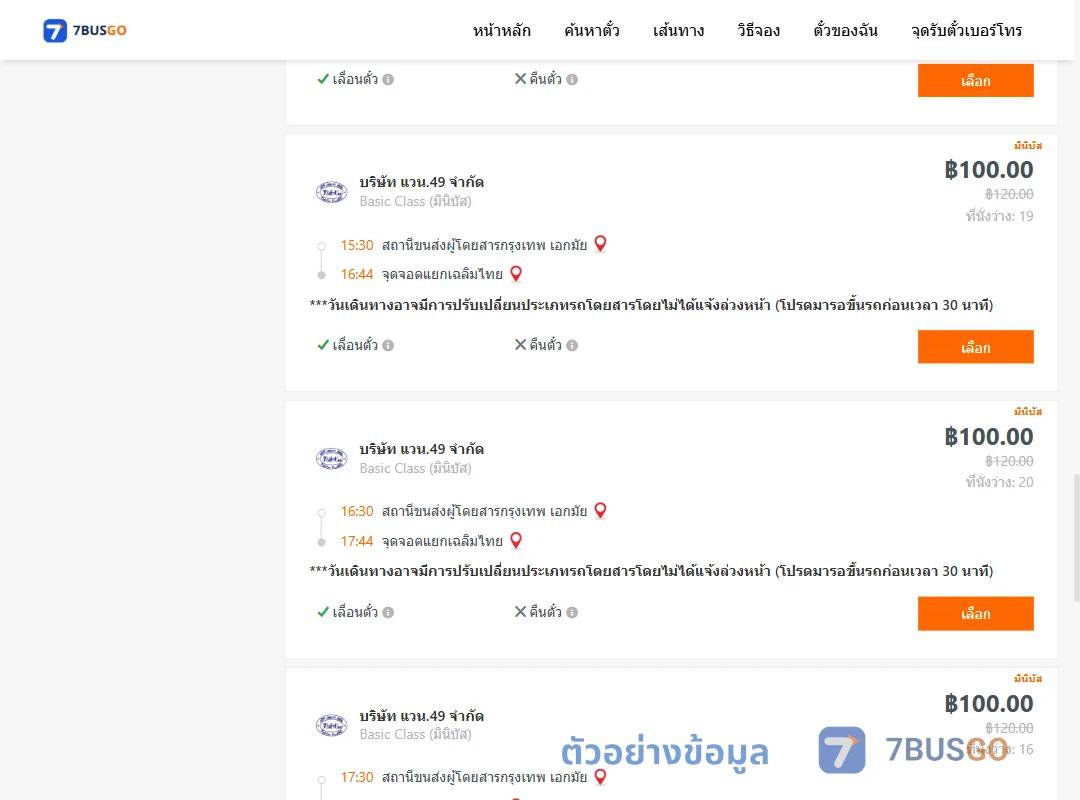The image size is (1080, 800).
Task: Click the page vertical scrollbar thumb
Action: [x=1077, y=537]
